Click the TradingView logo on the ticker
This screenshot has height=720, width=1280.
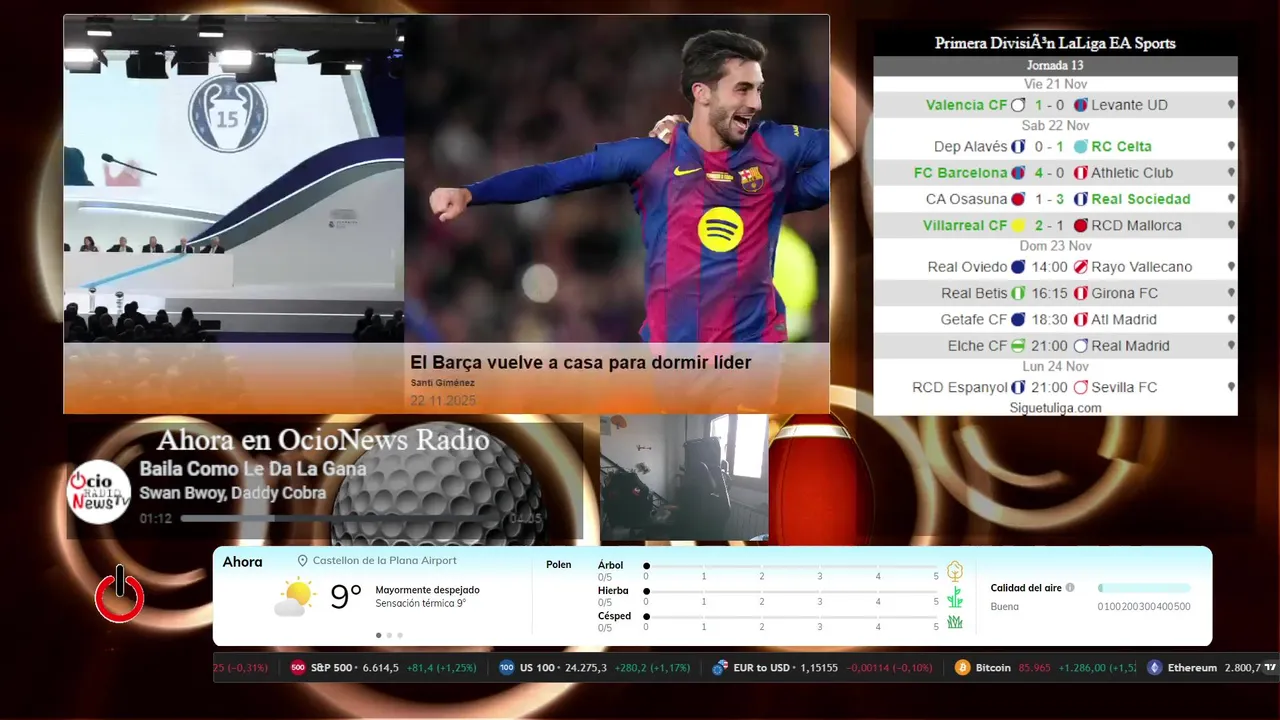click(1270, 667)
